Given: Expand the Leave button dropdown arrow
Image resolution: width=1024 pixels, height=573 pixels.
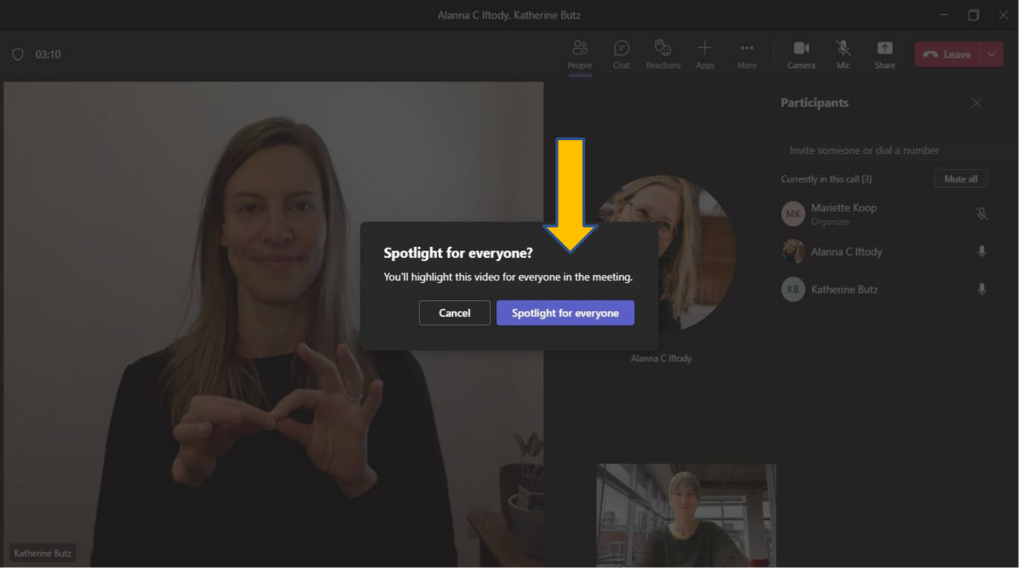Looking at the screenshot, I should 992,54.
